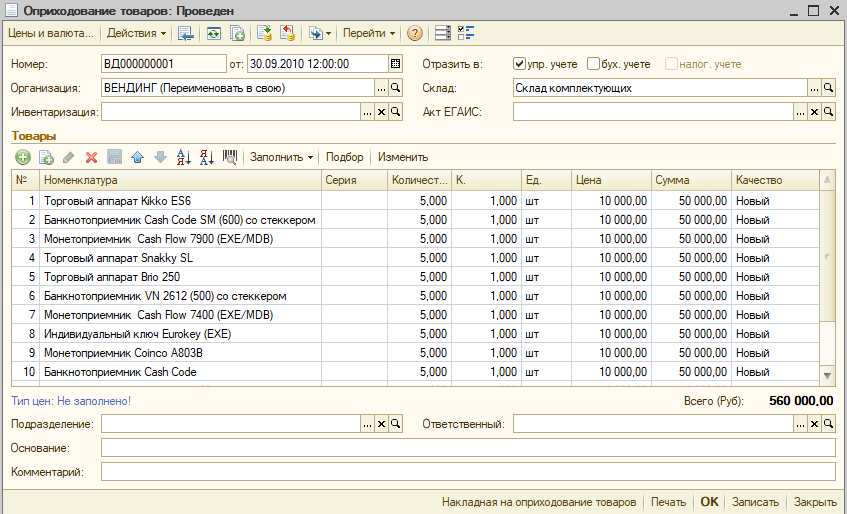
Task: Select row Торговый аппарат Snakky SL
Action: (415, 258)
